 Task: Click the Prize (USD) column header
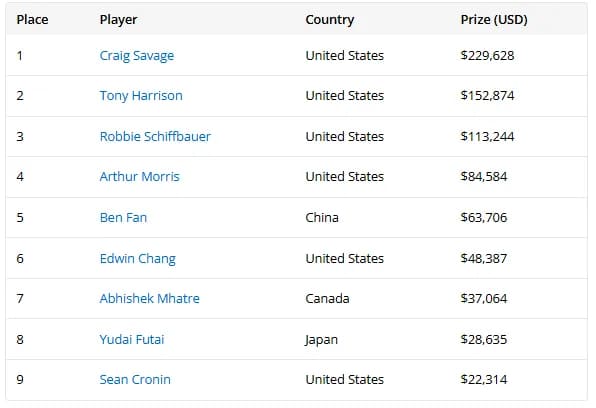[x=494, y=20]
